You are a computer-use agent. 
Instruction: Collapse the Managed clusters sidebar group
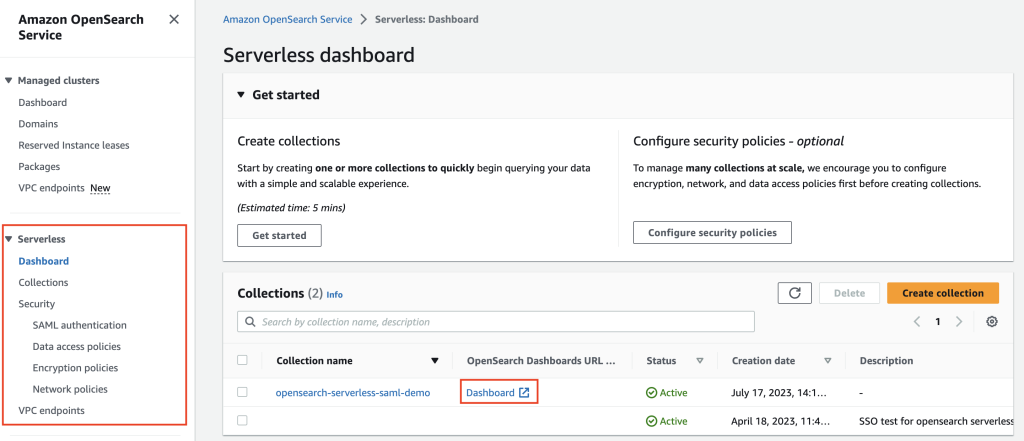pos(9,81)
